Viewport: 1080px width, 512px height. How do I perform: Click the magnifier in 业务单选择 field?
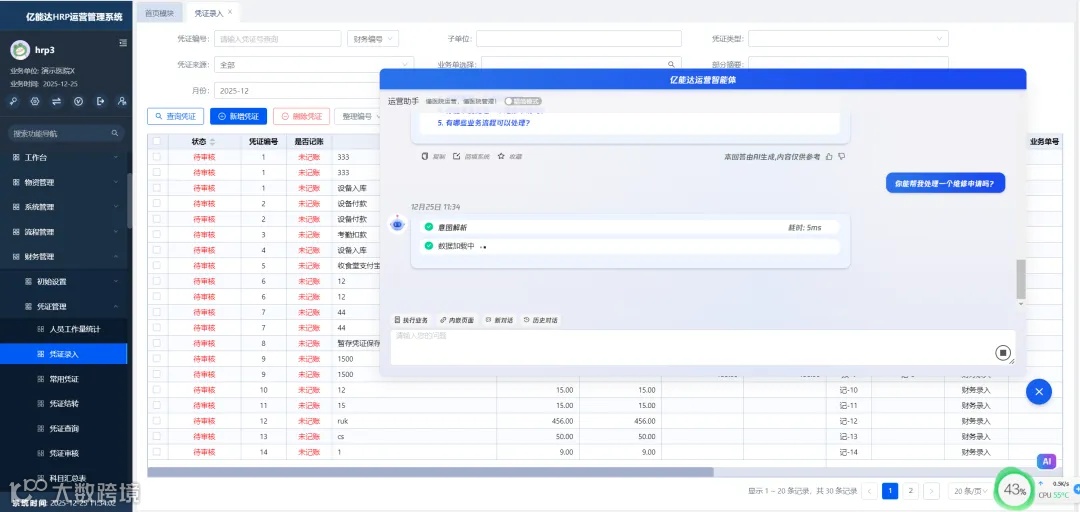pyautogui.click(x=671, y=64)
